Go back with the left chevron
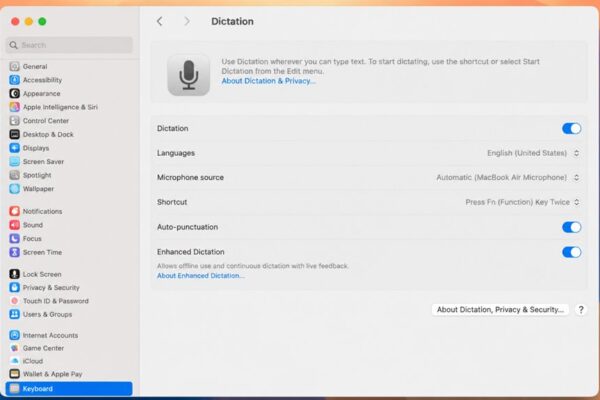 tap(160, 21)
